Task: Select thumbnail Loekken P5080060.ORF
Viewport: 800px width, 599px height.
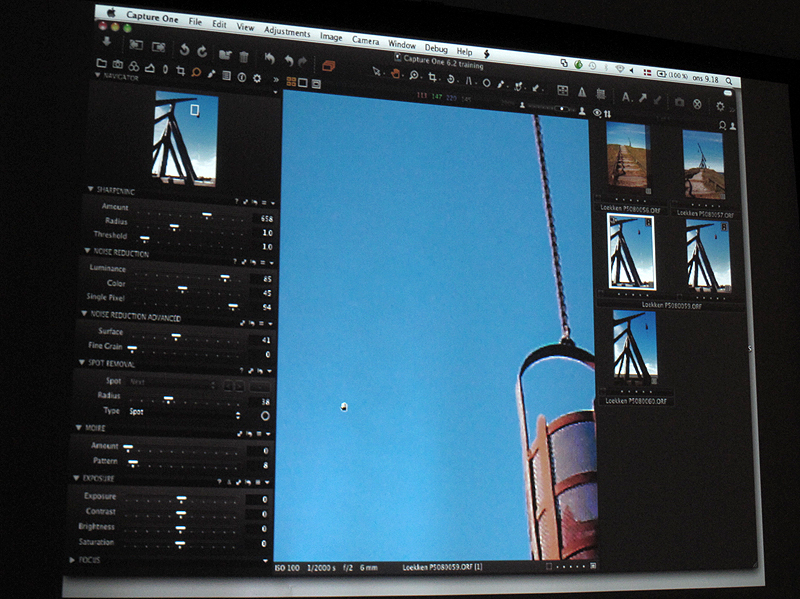Action: click(634, 347)
